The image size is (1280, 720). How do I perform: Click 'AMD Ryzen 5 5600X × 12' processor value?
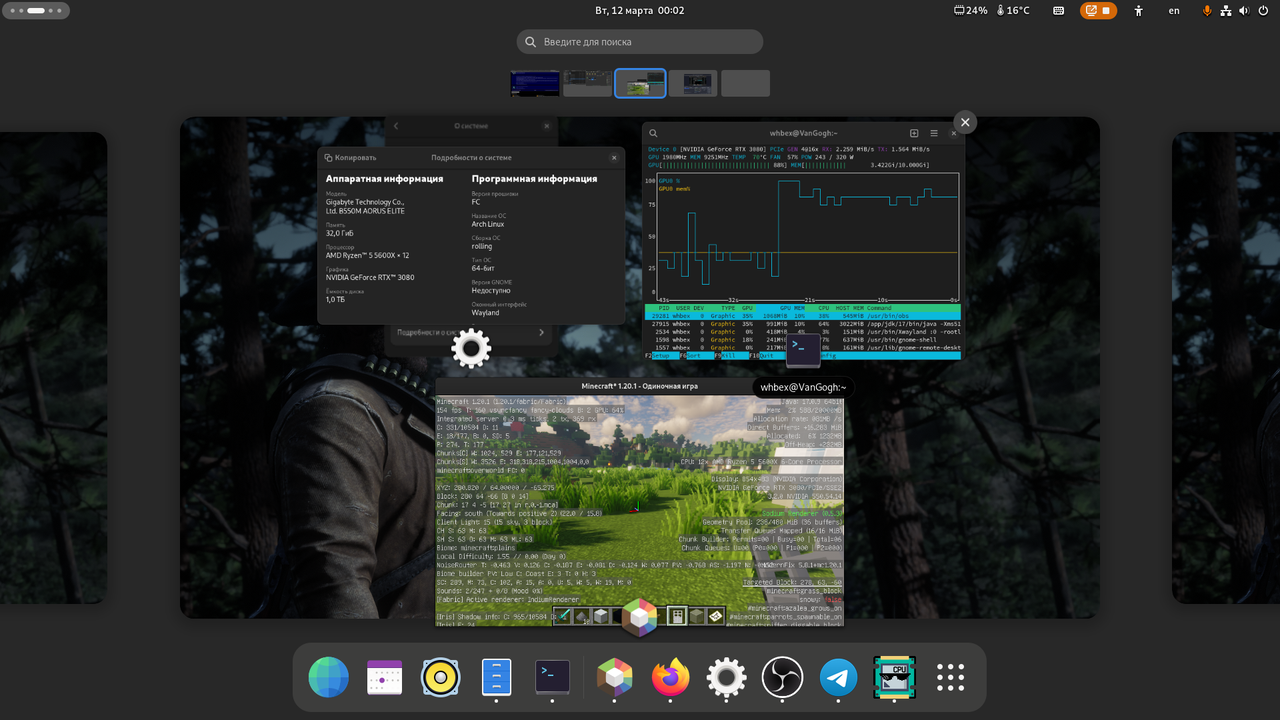click(x=368, y=255)
